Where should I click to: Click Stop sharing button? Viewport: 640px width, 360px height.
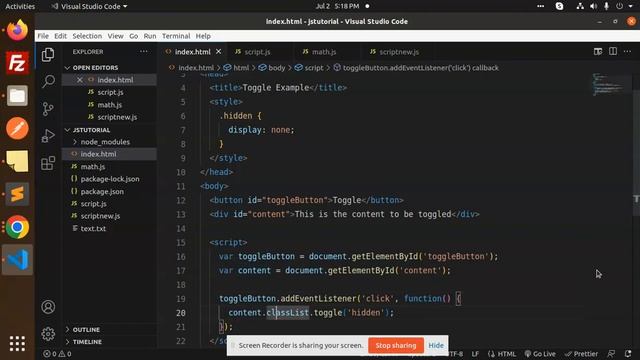click(396, 345)
